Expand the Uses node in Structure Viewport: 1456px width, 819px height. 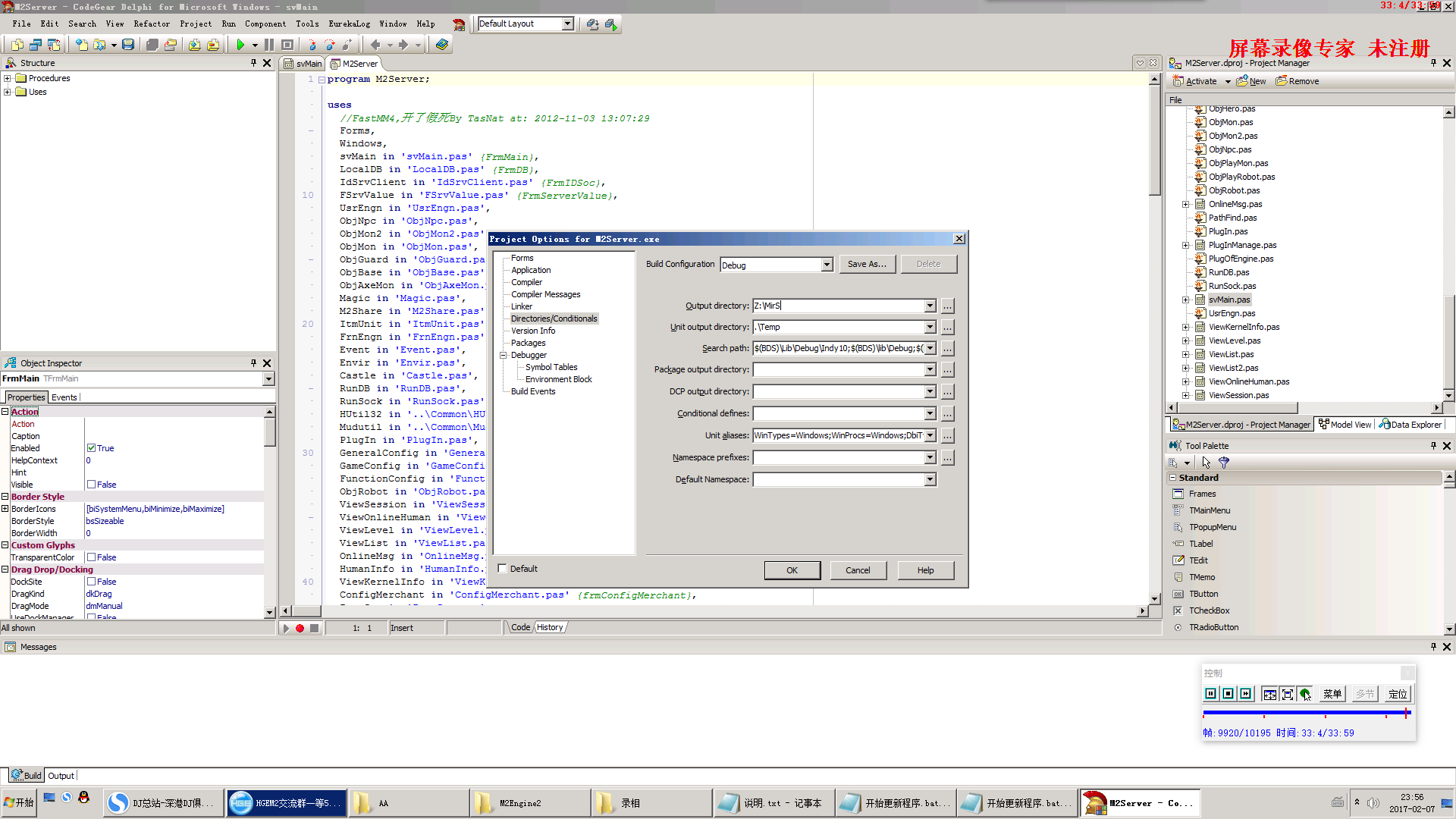pos(8,92)
